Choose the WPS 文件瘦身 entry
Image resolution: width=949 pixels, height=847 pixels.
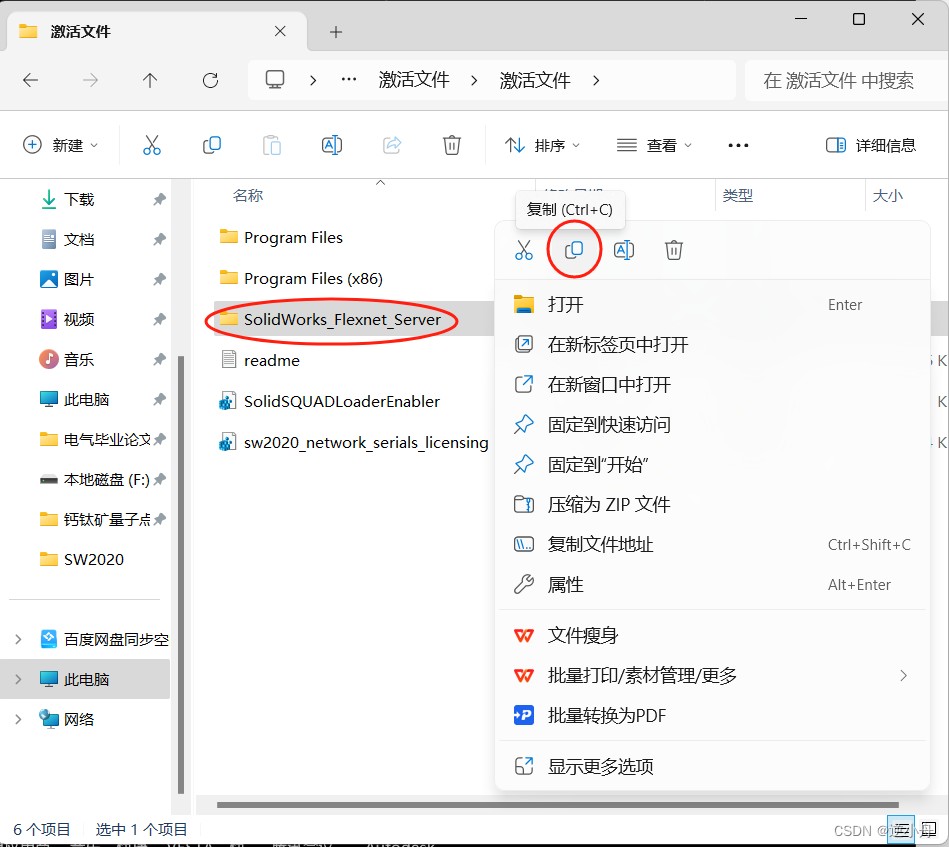[713, 635]
